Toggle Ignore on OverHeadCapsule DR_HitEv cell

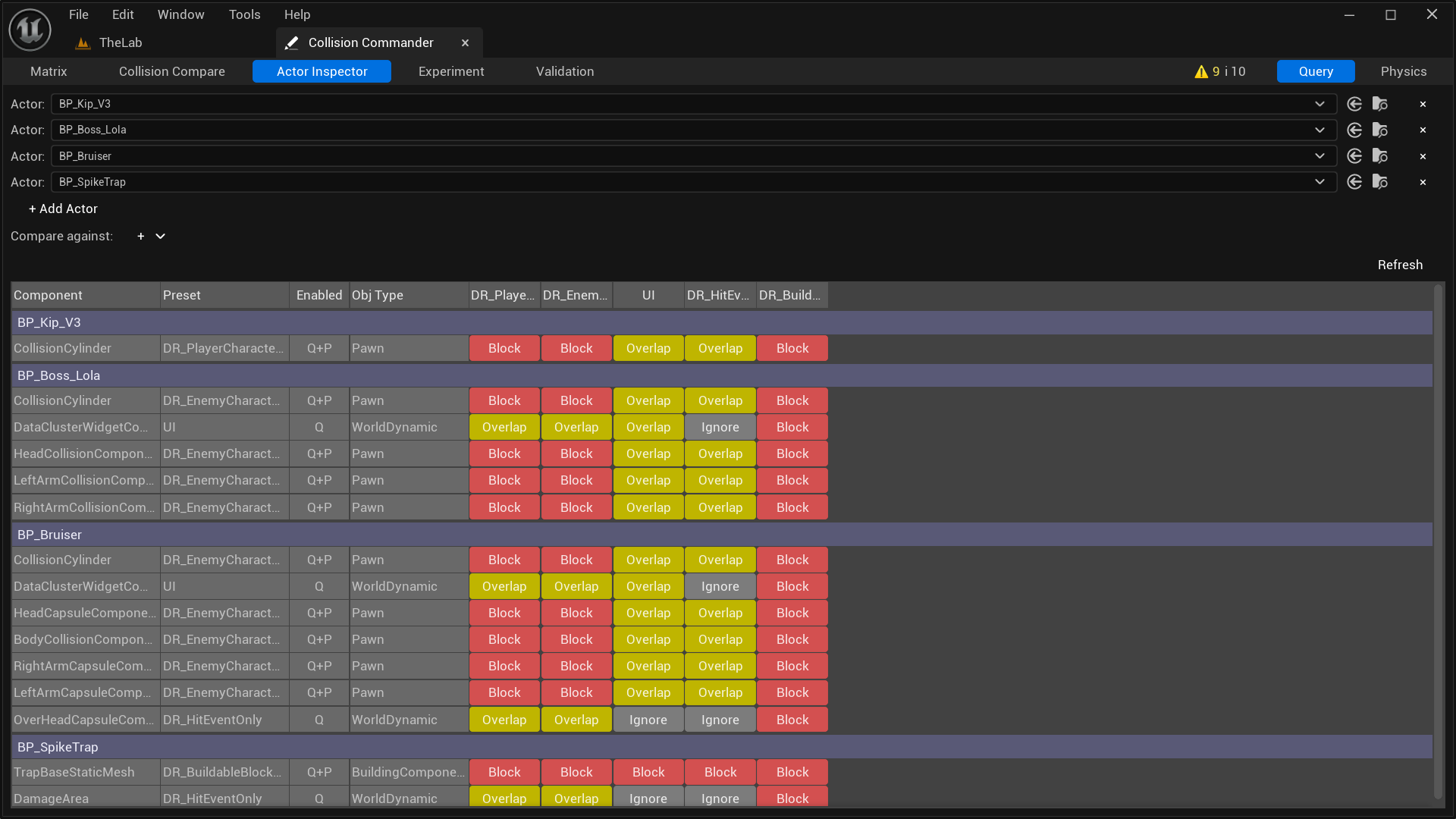(720, 720)
